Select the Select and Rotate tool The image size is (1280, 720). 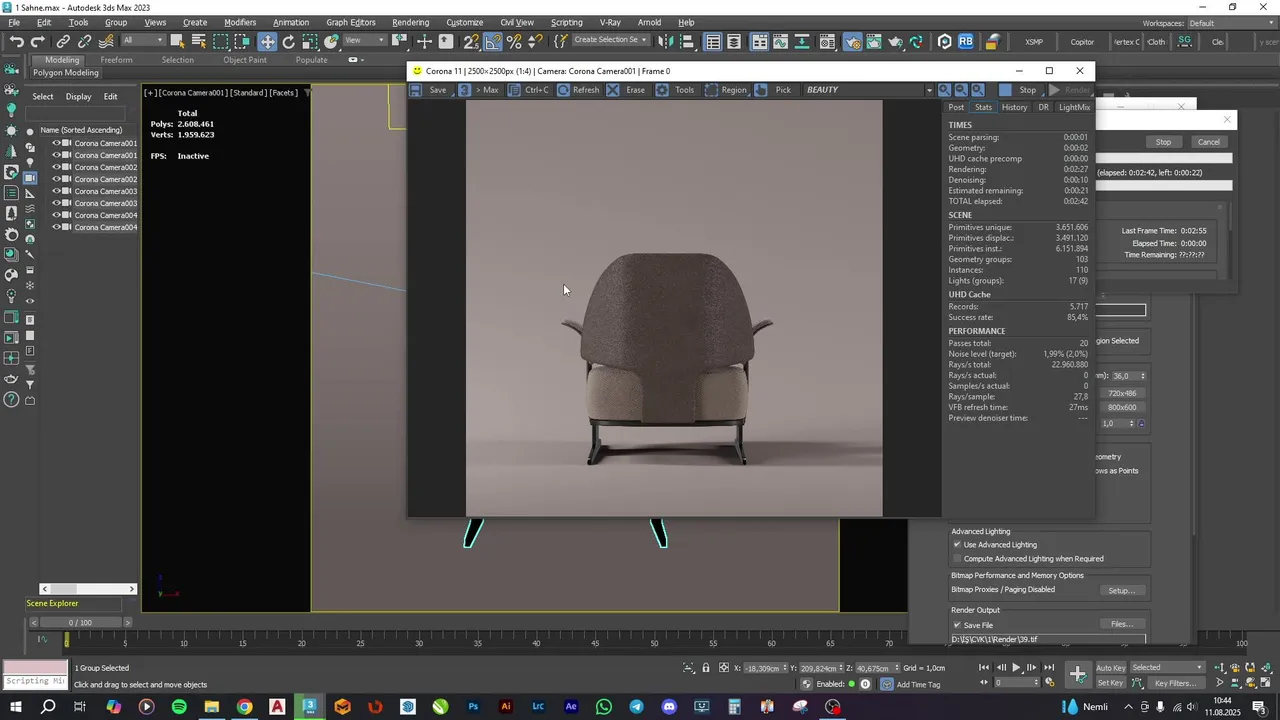[x=289, y=41]
